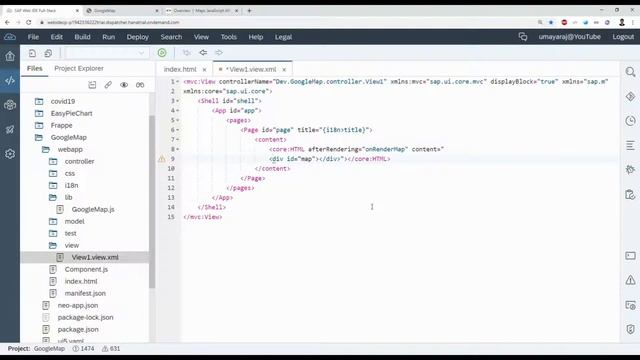Image resolution: width=640 pixels, height=360 pixels.
Task: Open the Storyboard perspective icon in left sidebar
Action: click(x=10, y=105)
